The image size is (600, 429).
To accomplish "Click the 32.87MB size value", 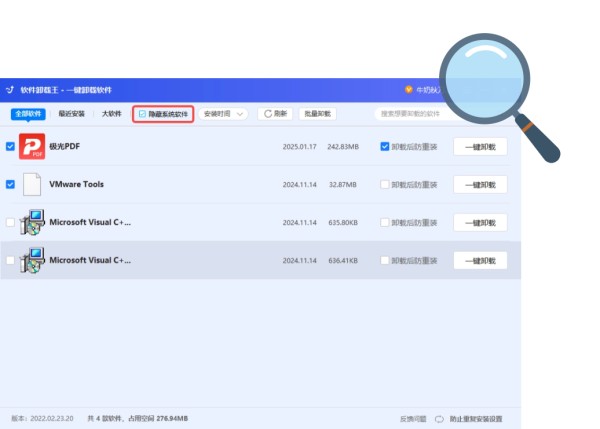I will 343,184.
